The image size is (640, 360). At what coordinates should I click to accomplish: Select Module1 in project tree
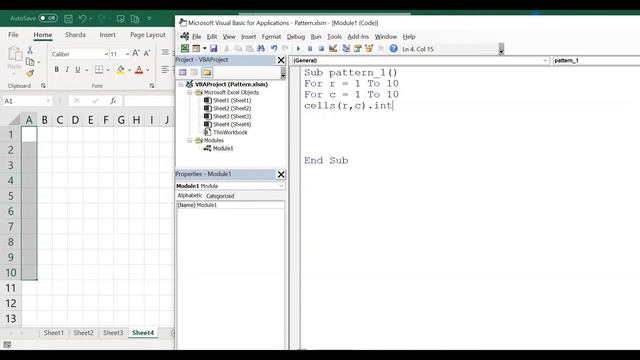click(x=223, y=149)
